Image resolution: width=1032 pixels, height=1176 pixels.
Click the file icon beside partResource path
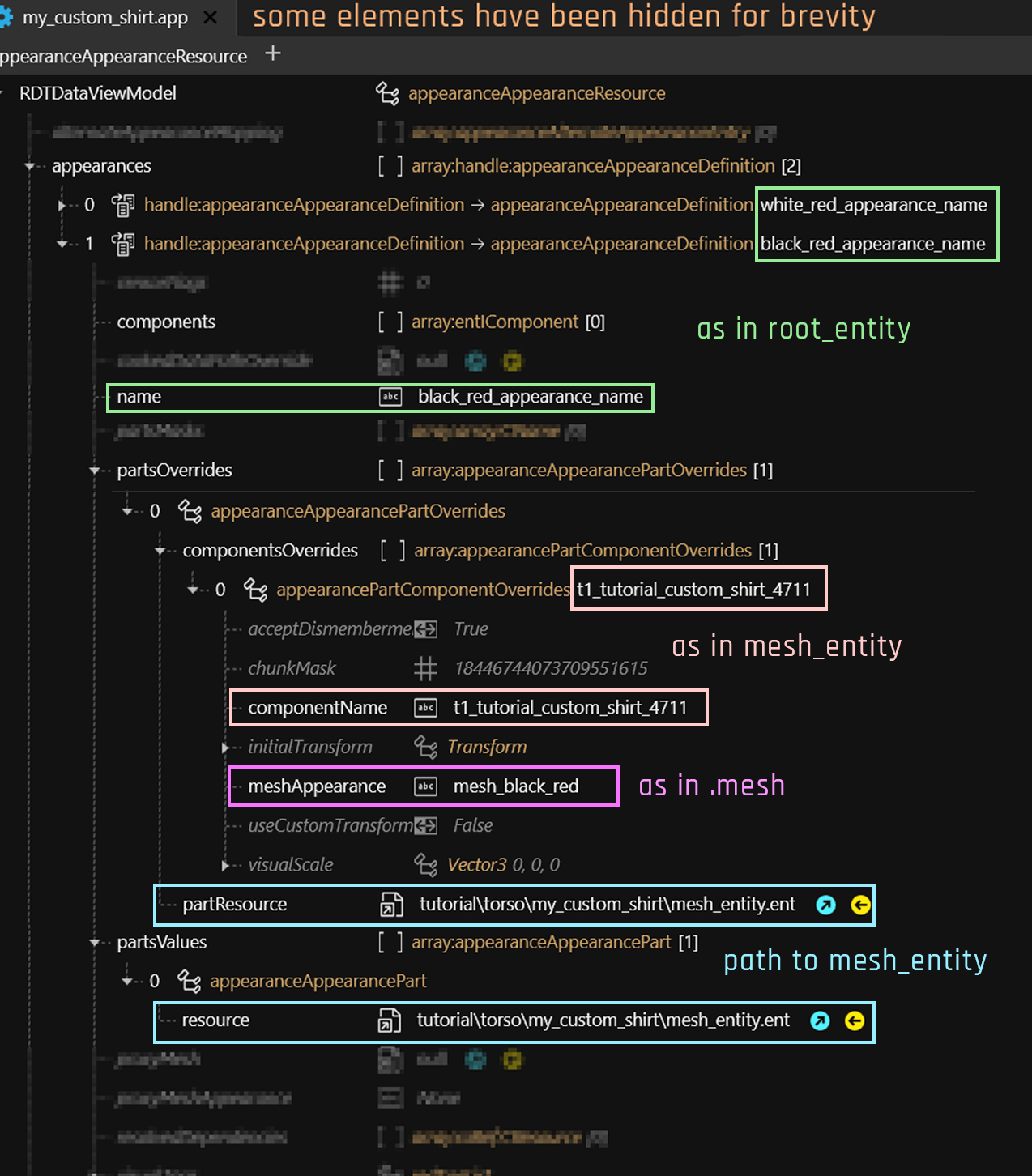tap(391, 905)
